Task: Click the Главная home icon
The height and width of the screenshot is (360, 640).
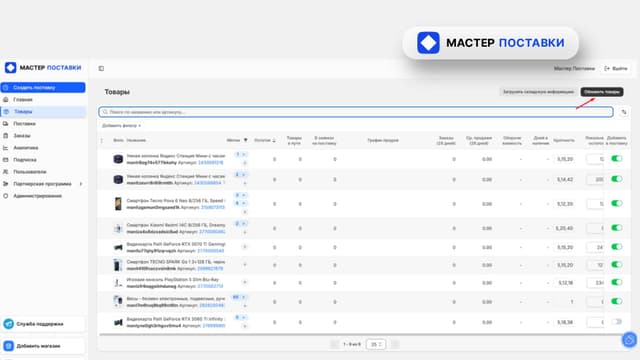Action: pos(6,100)
